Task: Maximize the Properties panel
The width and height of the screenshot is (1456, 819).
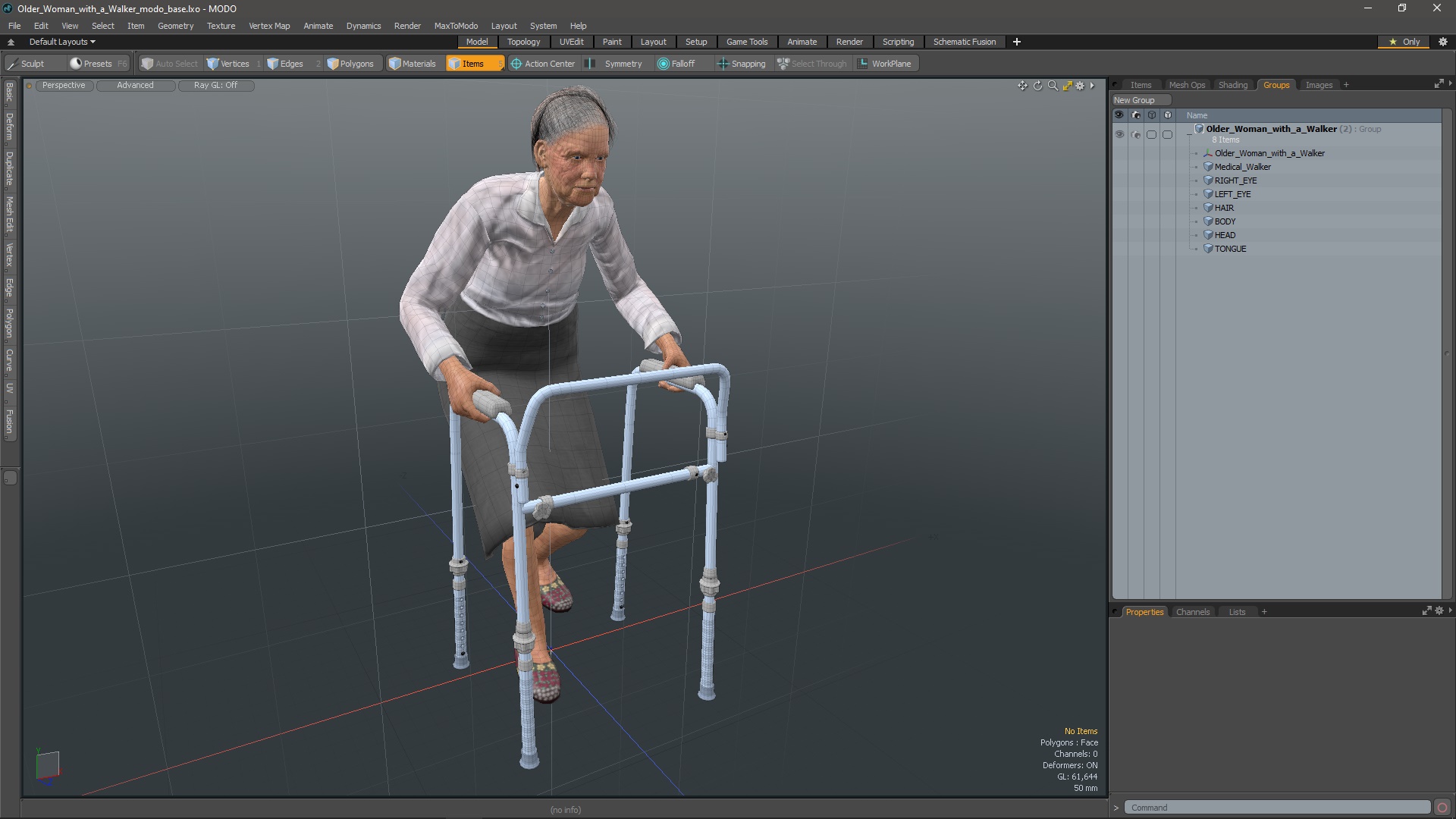Action: [x=1426, y=610]
